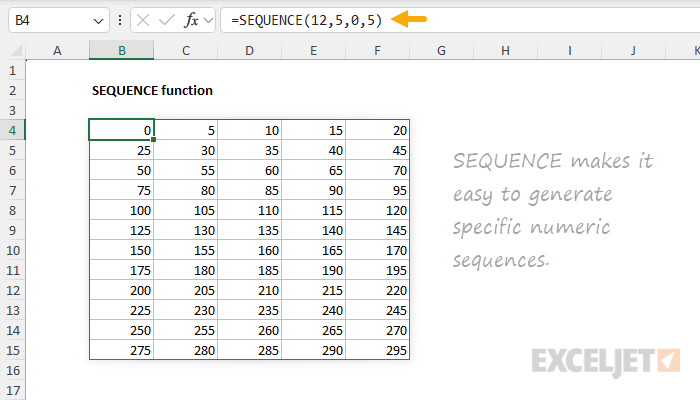Image resolution: width=700 pixels, height=400 pixels.
Task: Select cell containing 220
Action: coord(378,290)
